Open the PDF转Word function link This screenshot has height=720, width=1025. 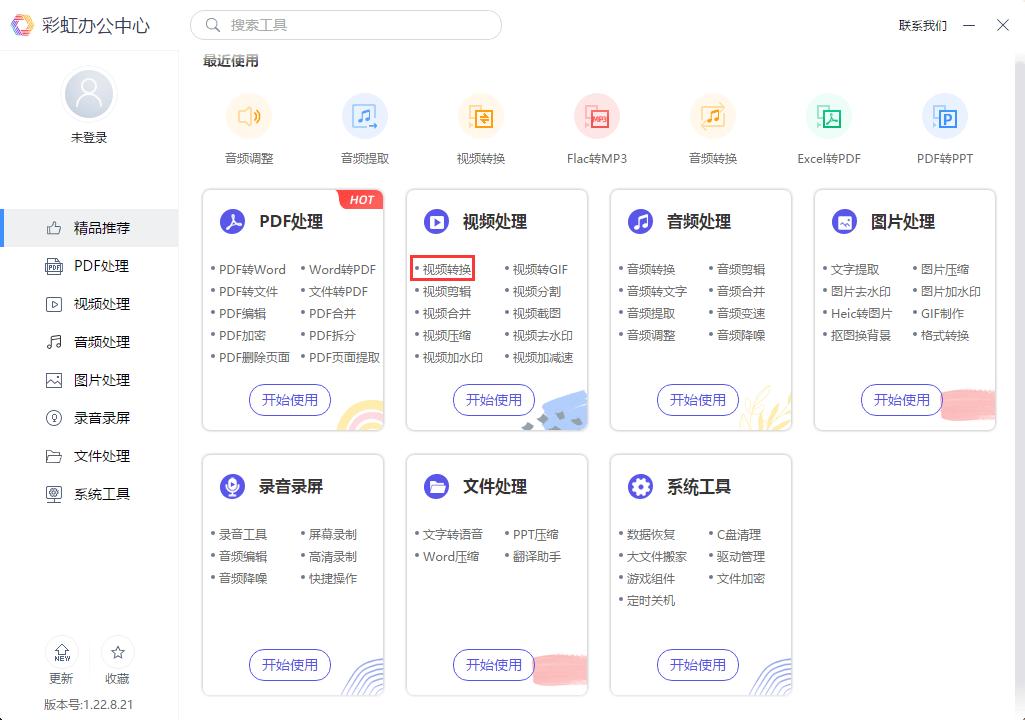253,270
